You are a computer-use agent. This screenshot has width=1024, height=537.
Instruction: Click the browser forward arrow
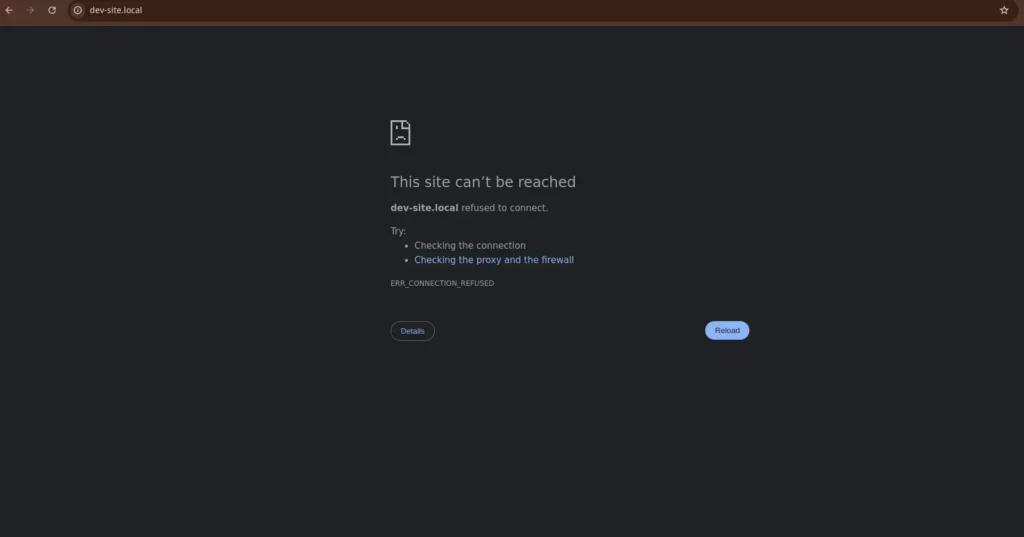pos(30,10)
